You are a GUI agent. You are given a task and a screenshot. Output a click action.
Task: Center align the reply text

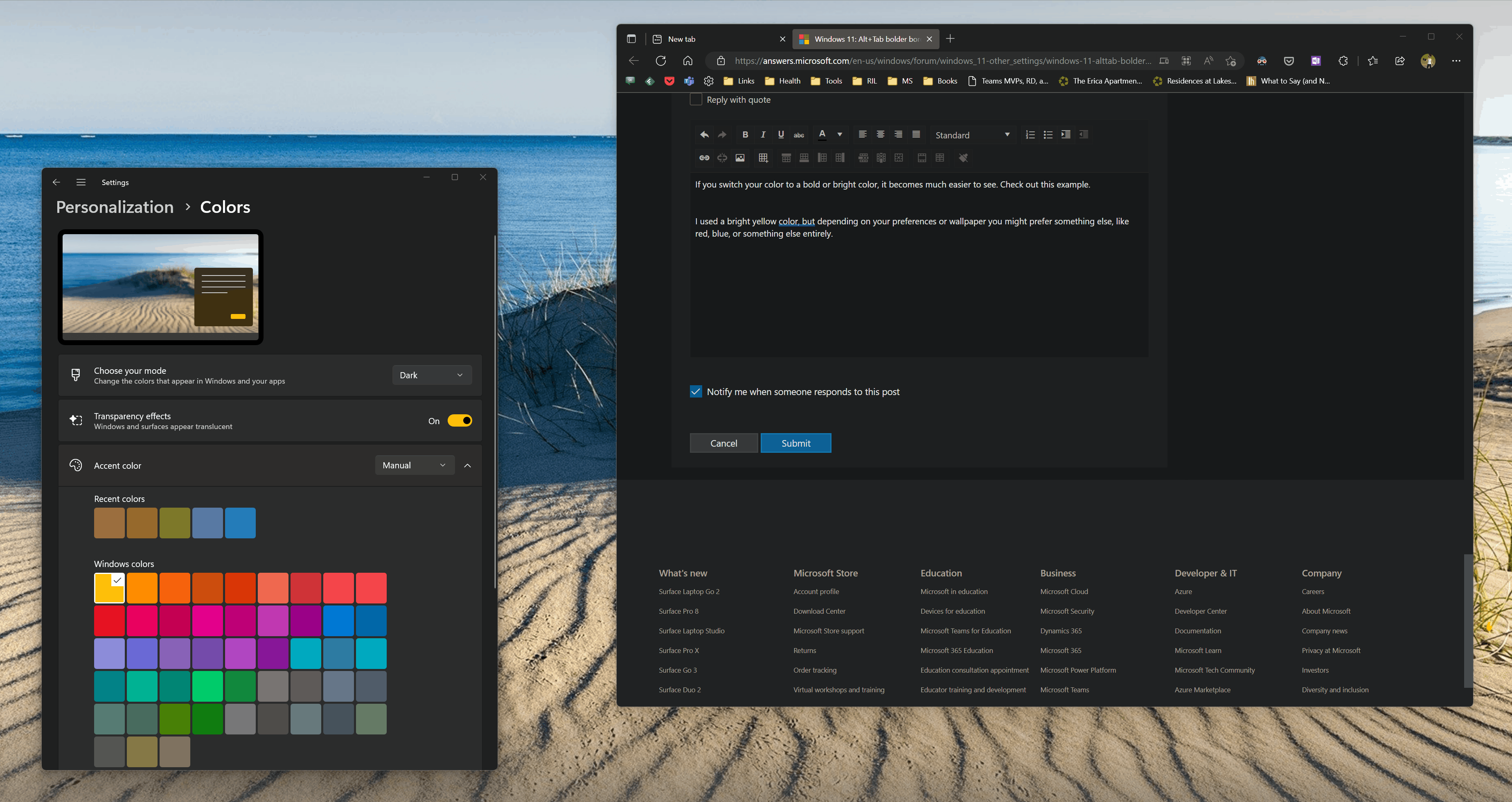pos(881,134)
